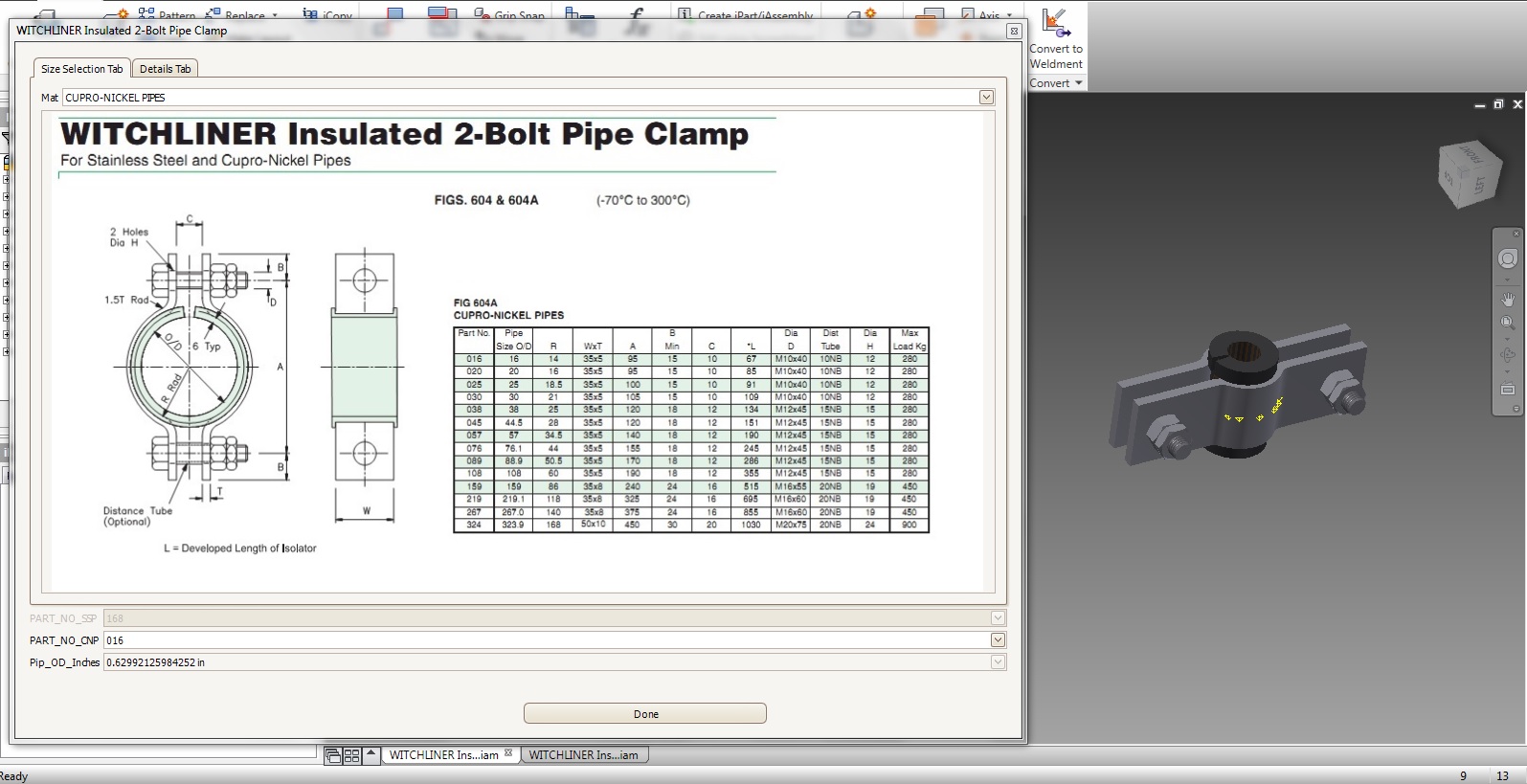Select the Free Orbit tool
This screenshot has width=1527, height=784.
pyautogui.click(x=1507, y=356)
